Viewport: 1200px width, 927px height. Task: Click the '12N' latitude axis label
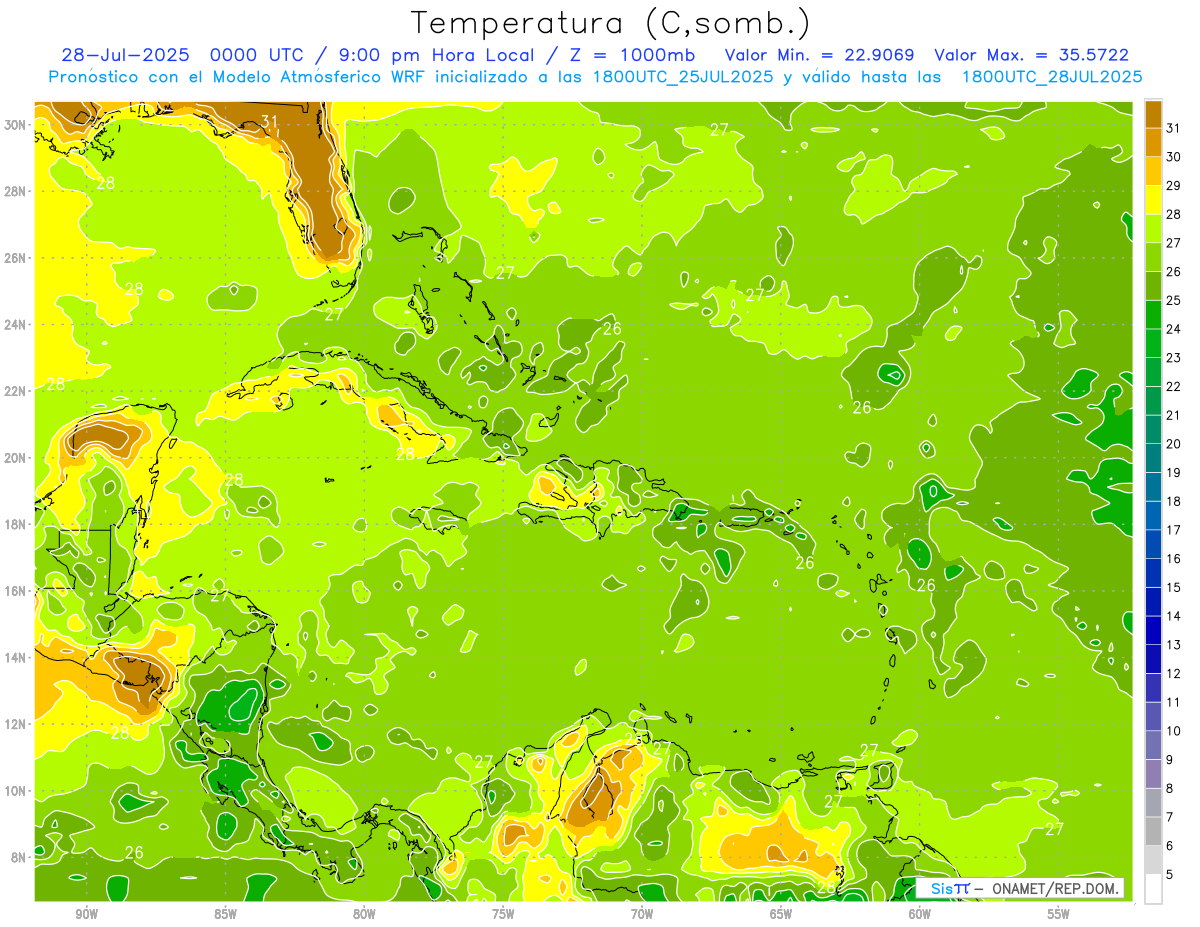(x=15, y=723)
